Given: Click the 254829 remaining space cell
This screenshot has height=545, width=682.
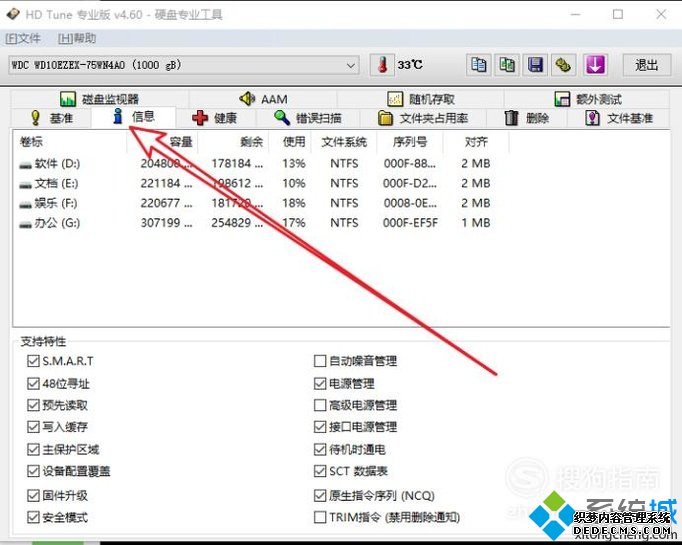Looking at the screenshot, I should [237, 223].
